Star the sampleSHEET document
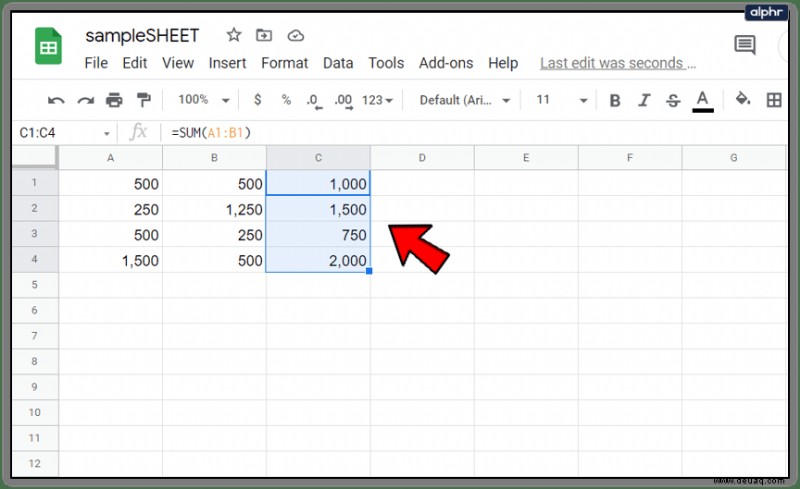This screenshot has height=489, width=800. pos(234,35)
